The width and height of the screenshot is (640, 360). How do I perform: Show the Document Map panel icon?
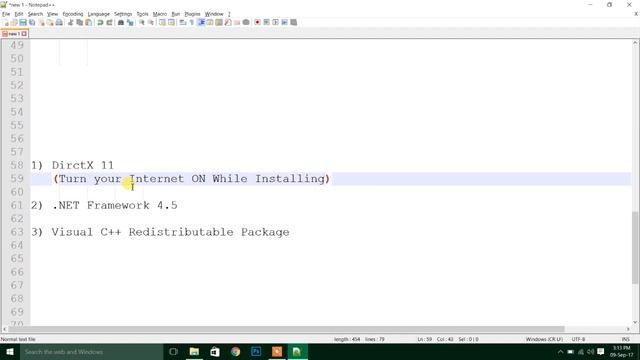pos(219,22)
